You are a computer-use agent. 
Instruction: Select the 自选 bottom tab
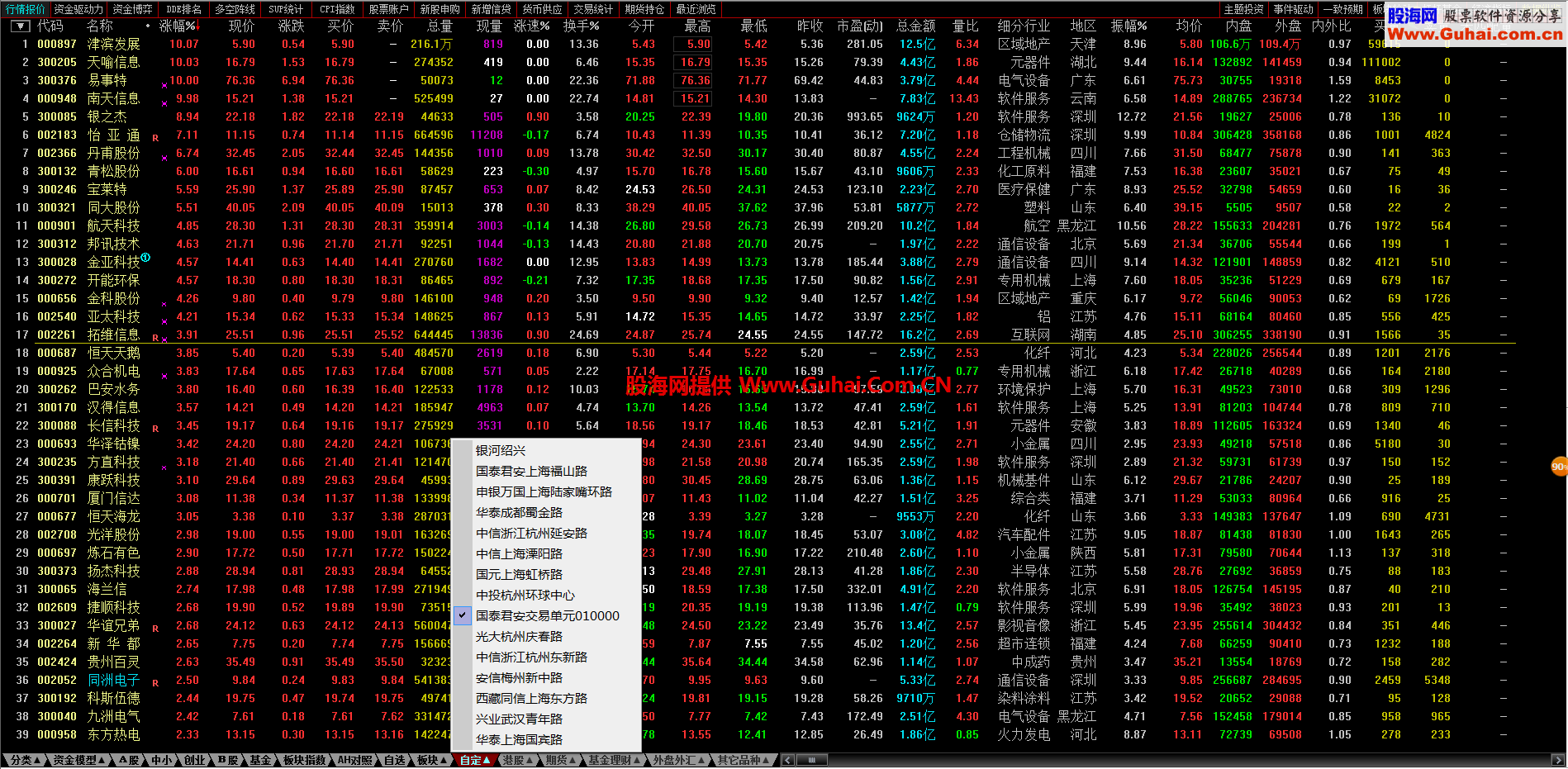395,760
